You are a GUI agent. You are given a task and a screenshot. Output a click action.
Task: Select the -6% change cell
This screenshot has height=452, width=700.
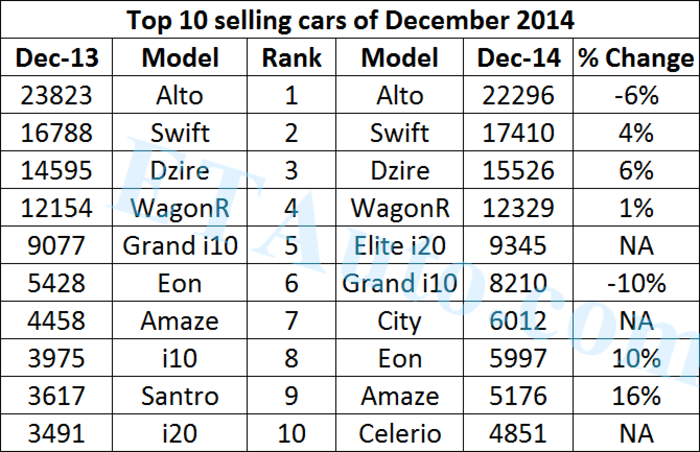pos(635,96)
